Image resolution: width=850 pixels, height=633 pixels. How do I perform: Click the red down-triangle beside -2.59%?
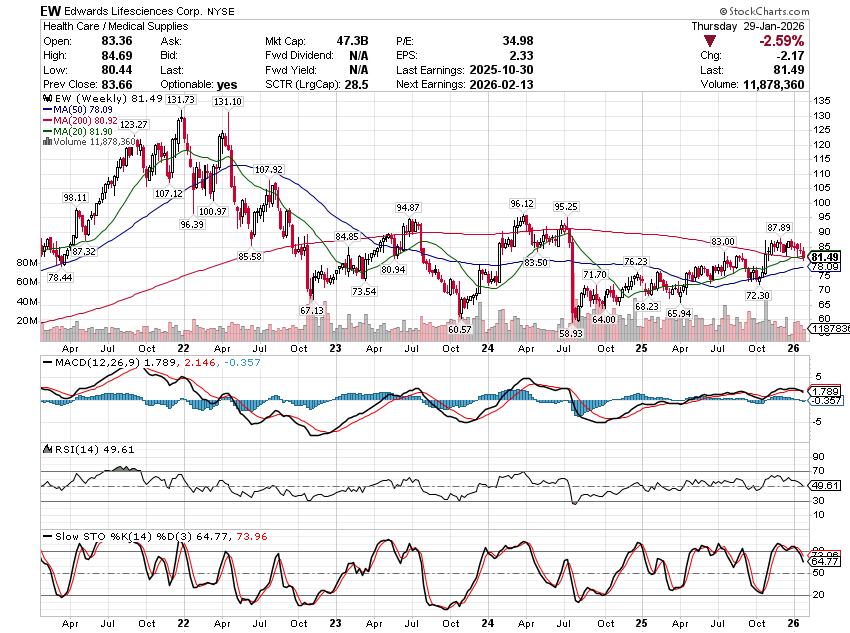click(709, 40)
